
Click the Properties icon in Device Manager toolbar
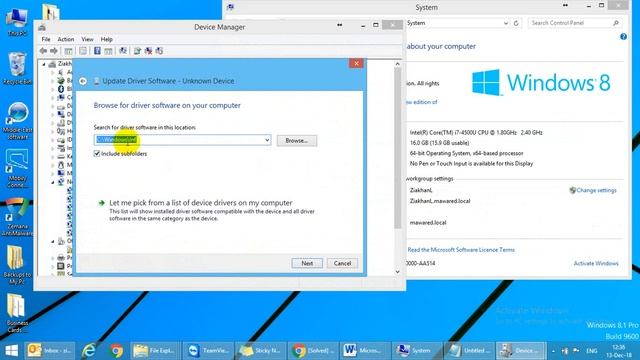pos(83,51)
